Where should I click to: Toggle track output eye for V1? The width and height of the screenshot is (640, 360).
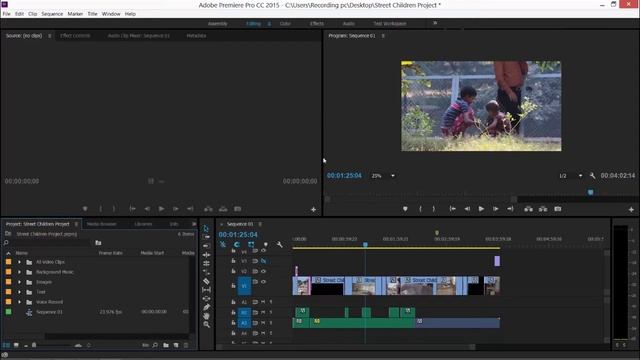(x=263, y=282)
